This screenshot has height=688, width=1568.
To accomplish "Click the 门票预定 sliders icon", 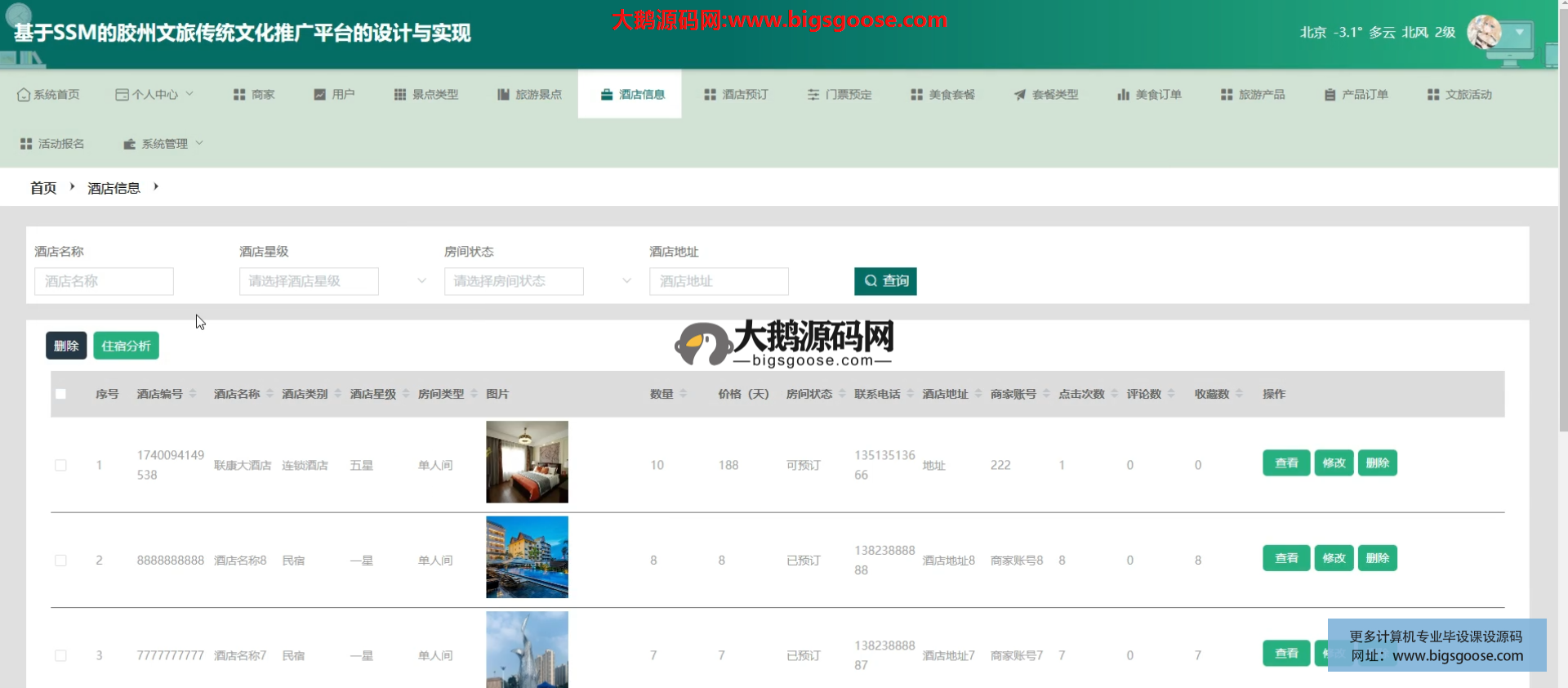I will [813, 95].
